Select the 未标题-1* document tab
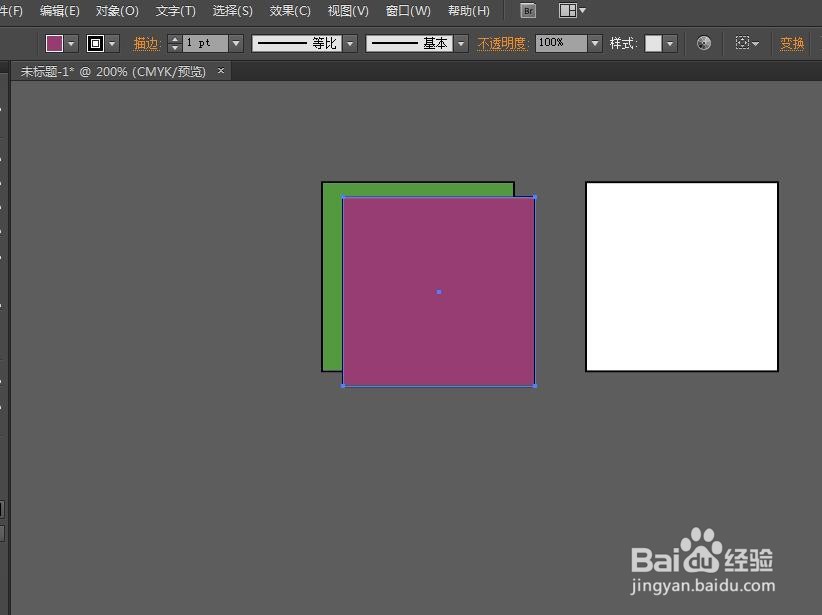Image resolution: width=822 pixels, height=615 pixels. click(113, 72)
